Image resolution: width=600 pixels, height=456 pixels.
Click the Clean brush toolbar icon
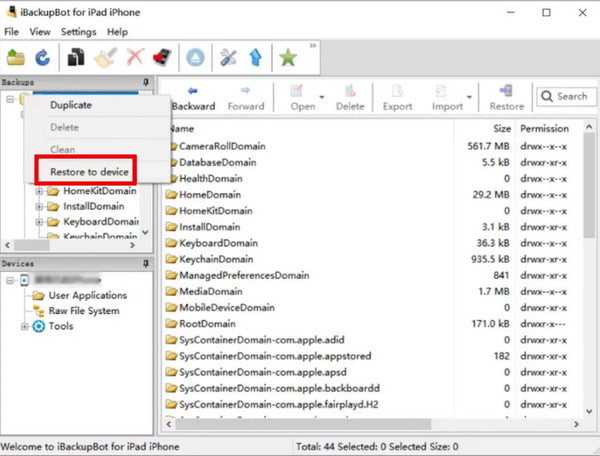click(x=106, y=58)
